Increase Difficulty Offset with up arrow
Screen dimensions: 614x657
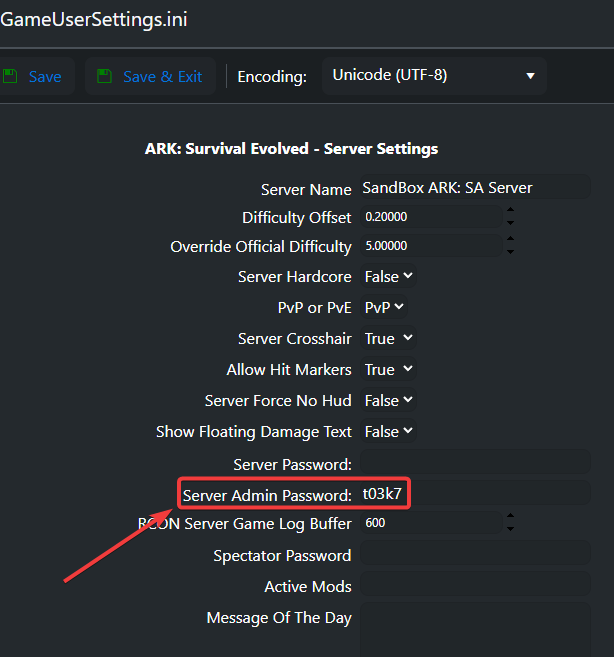[511, 211]
